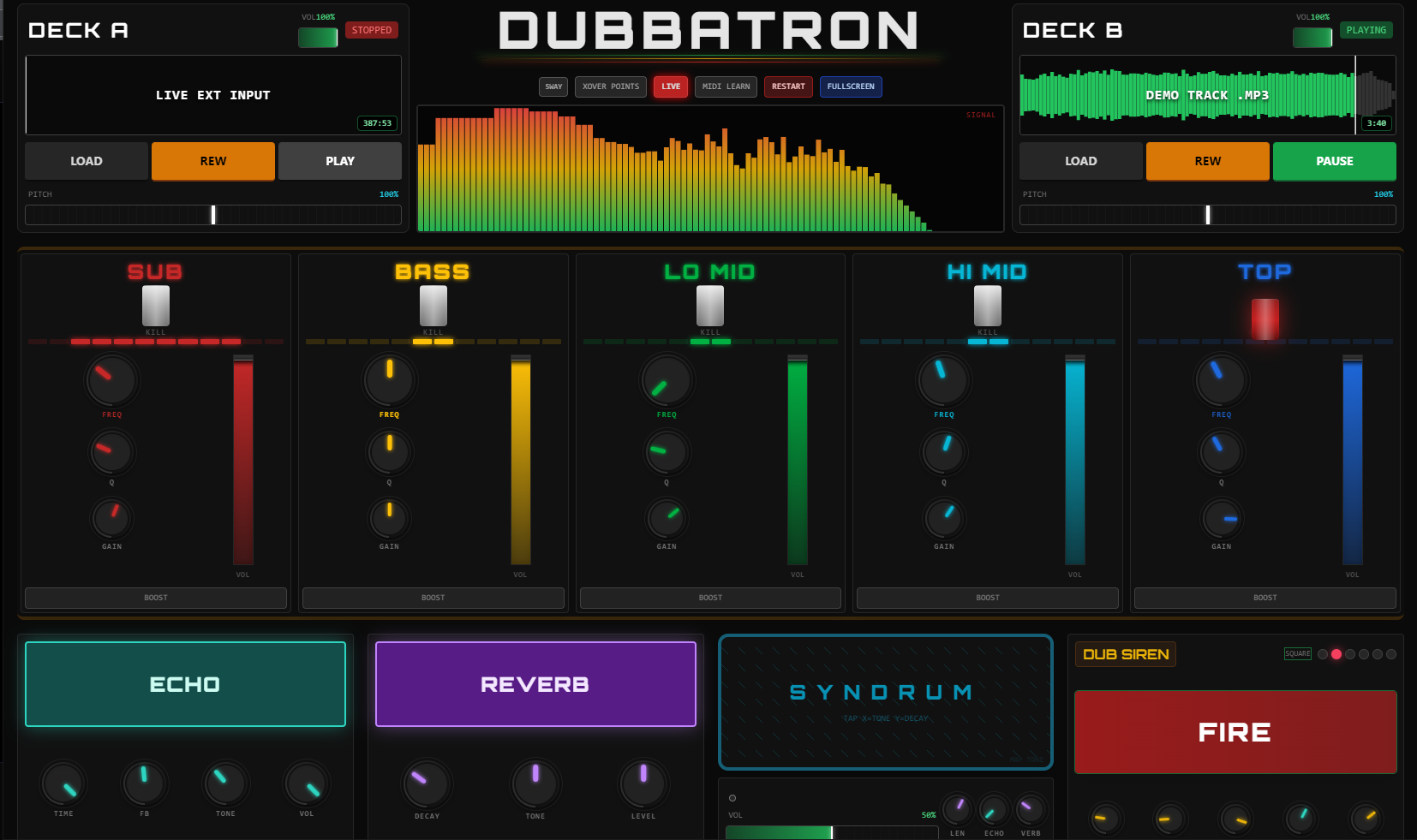This screenshot has height=840, width=1417.
Task: Move the Deck A PITCH slider
Action: click(x=212, y=215)
